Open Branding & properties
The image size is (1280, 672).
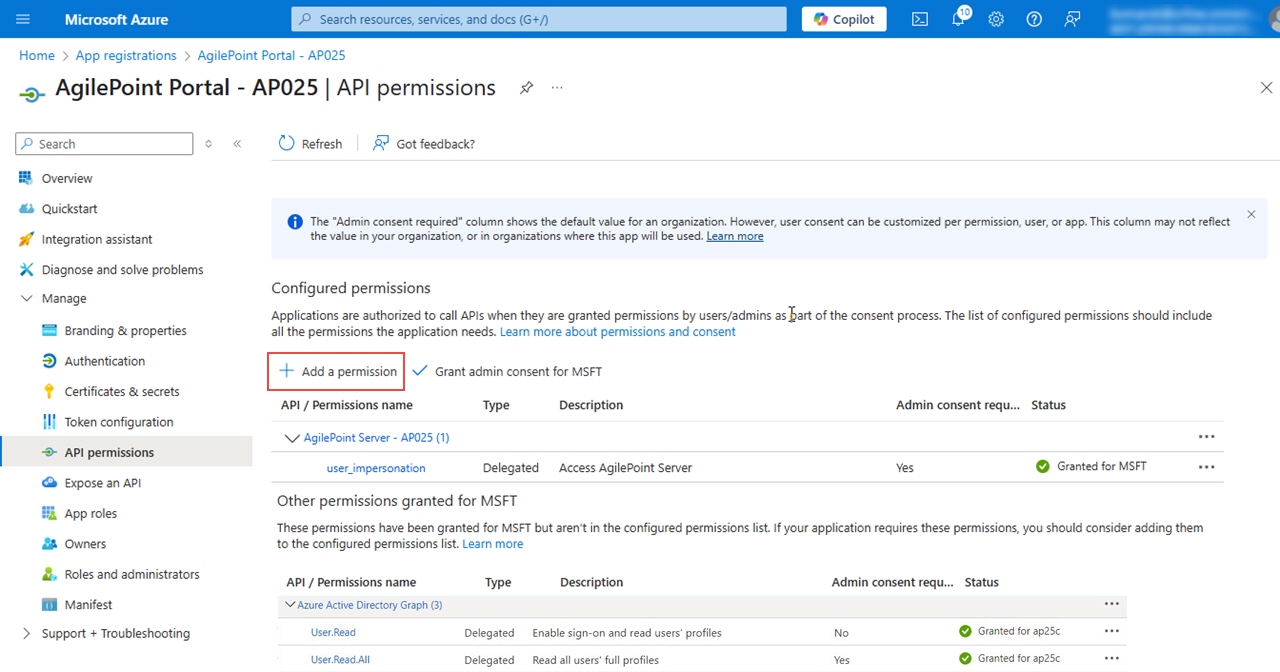pos(125,331)
